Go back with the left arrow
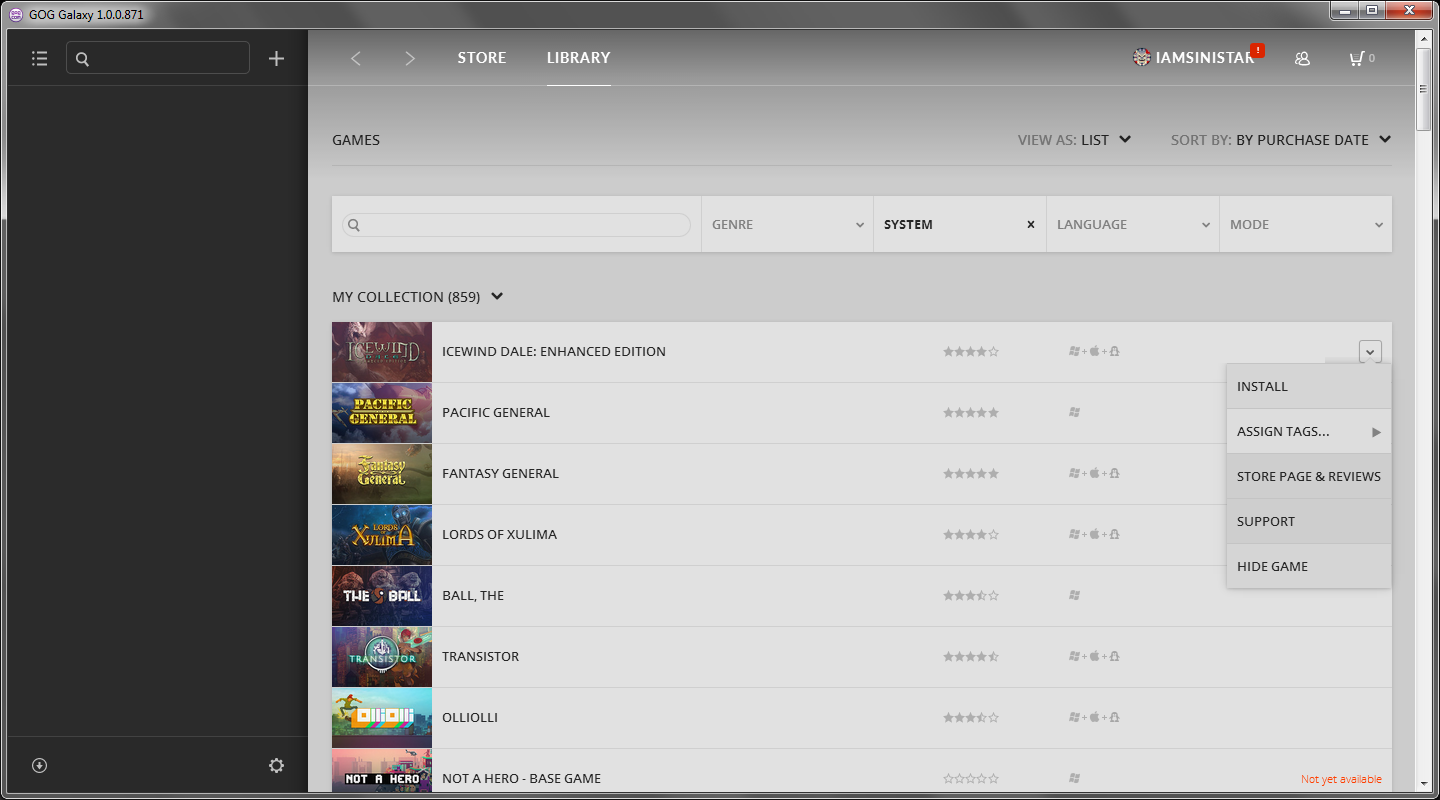This screenshot has width=1440, height=800. tap(356, 58)
